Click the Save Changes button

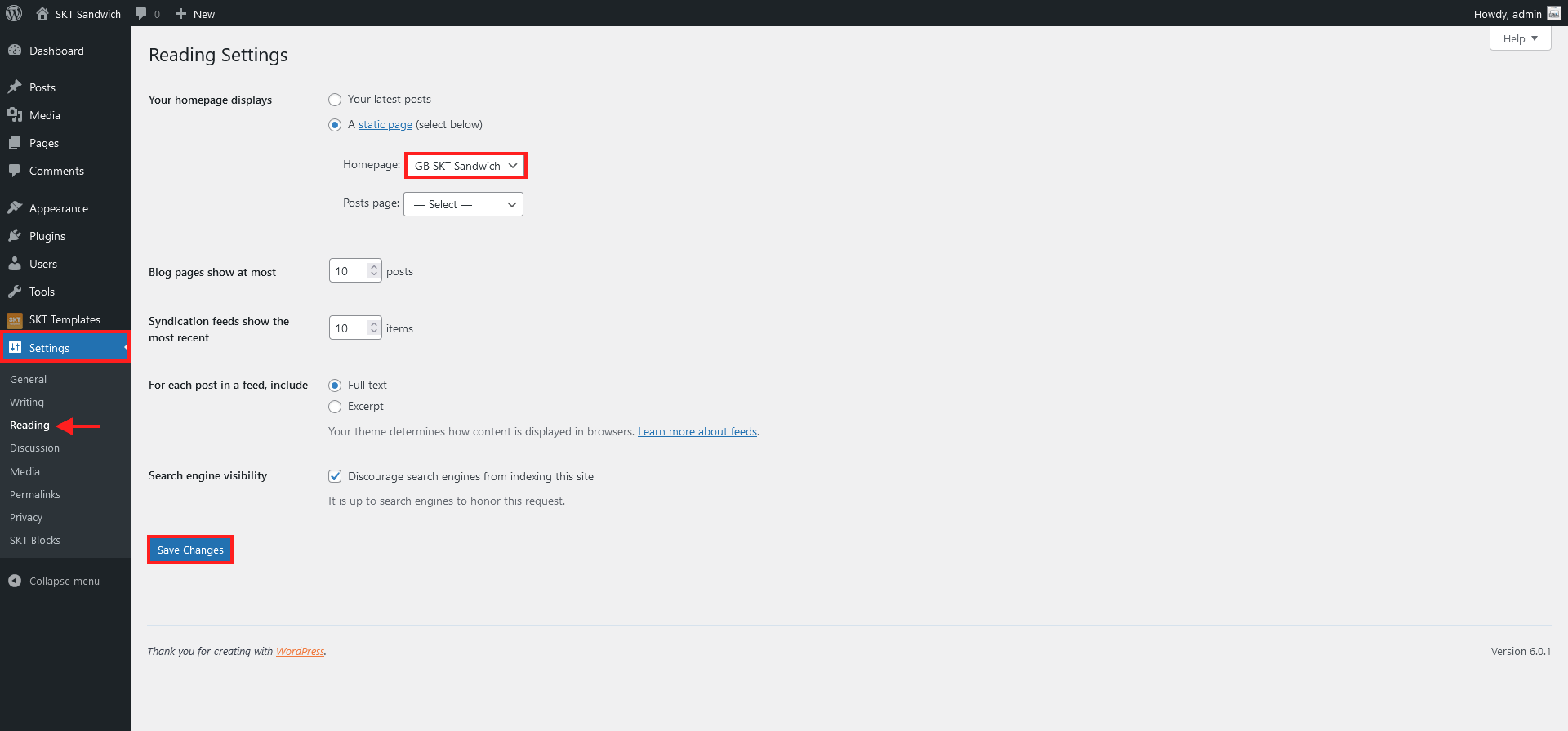(x=190, y=550)
